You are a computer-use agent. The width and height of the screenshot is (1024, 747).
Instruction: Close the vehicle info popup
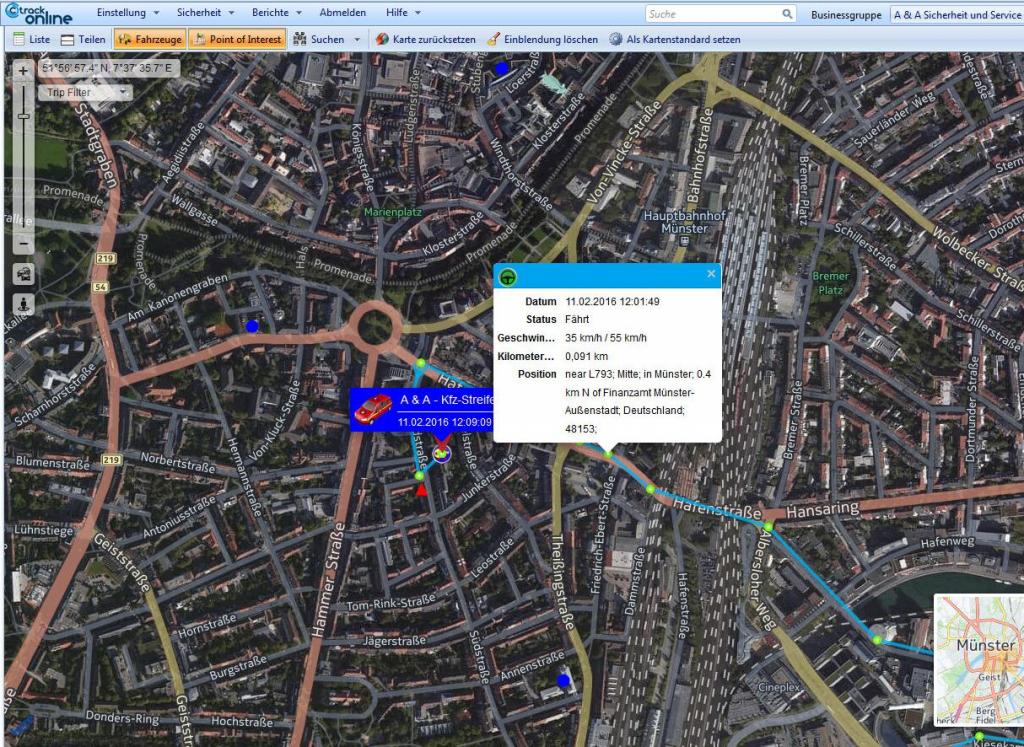[x=711, y=273]
